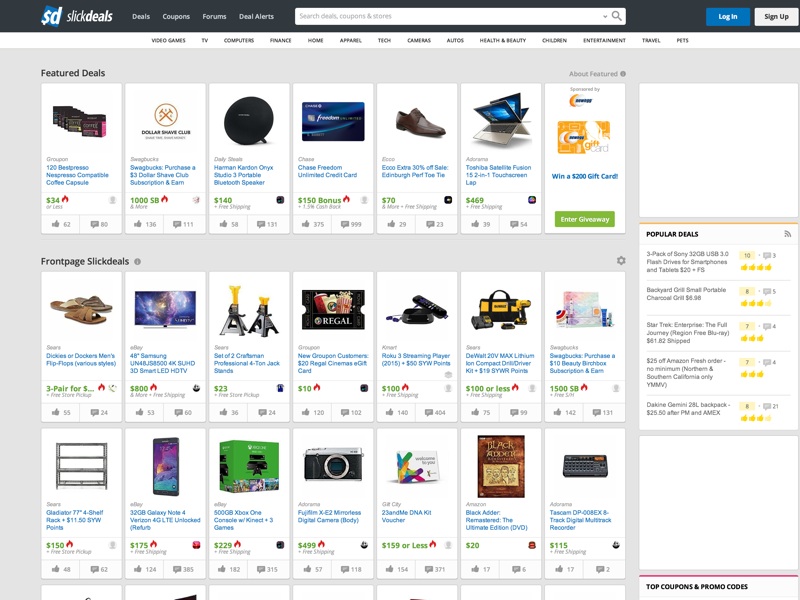Viewport: 800px width, 600px height.
Task: Click the Log In button
Action: pos(728,16)
